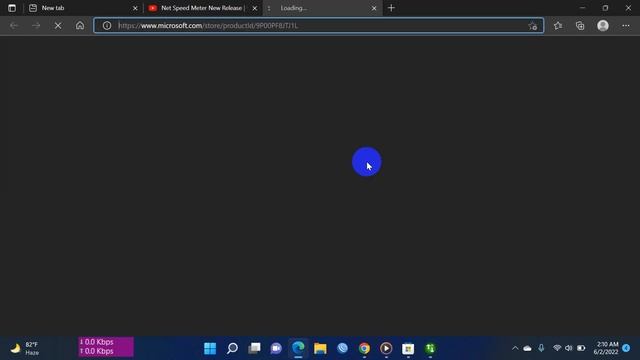Open the Home page
This screenshot has height=360, width=640.
(x=80, y=26)
